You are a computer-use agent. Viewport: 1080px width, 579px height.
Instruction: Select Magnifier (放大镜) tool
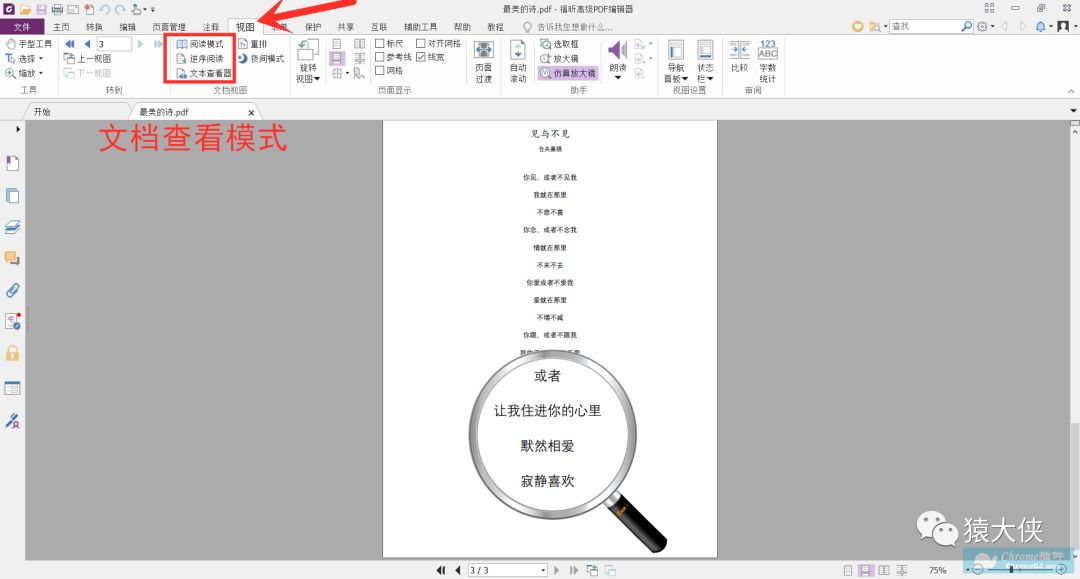559,59
